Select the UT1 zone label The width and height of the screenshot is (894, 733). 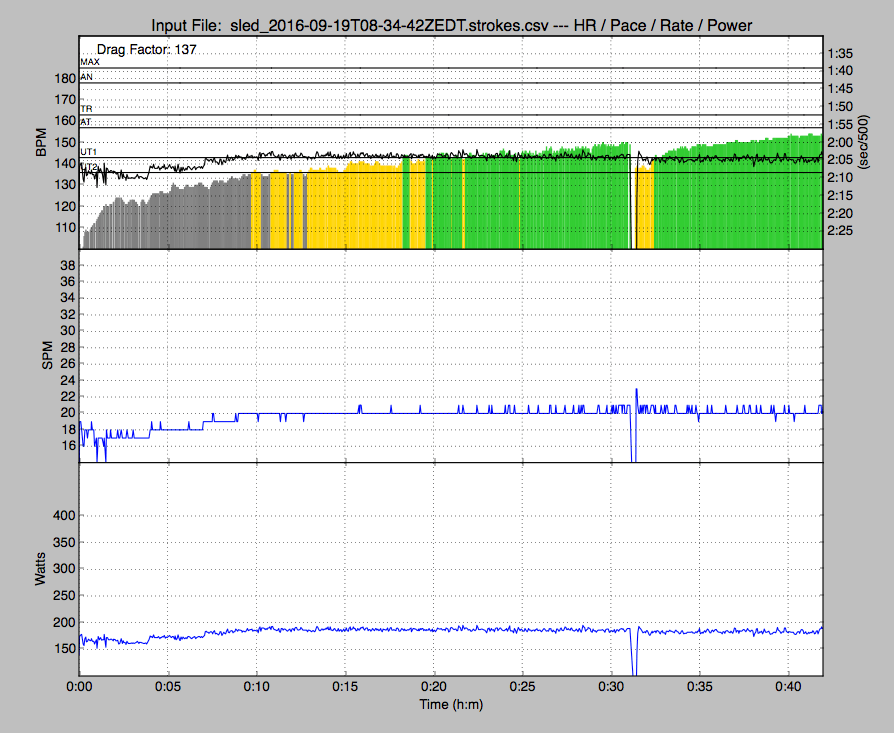89,151
